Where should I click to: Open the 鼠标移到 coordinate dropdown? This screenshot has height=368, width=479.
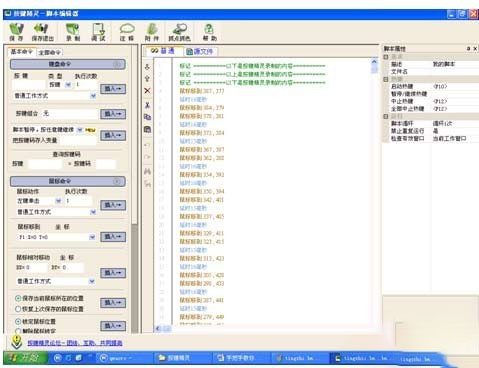[92, 237]
